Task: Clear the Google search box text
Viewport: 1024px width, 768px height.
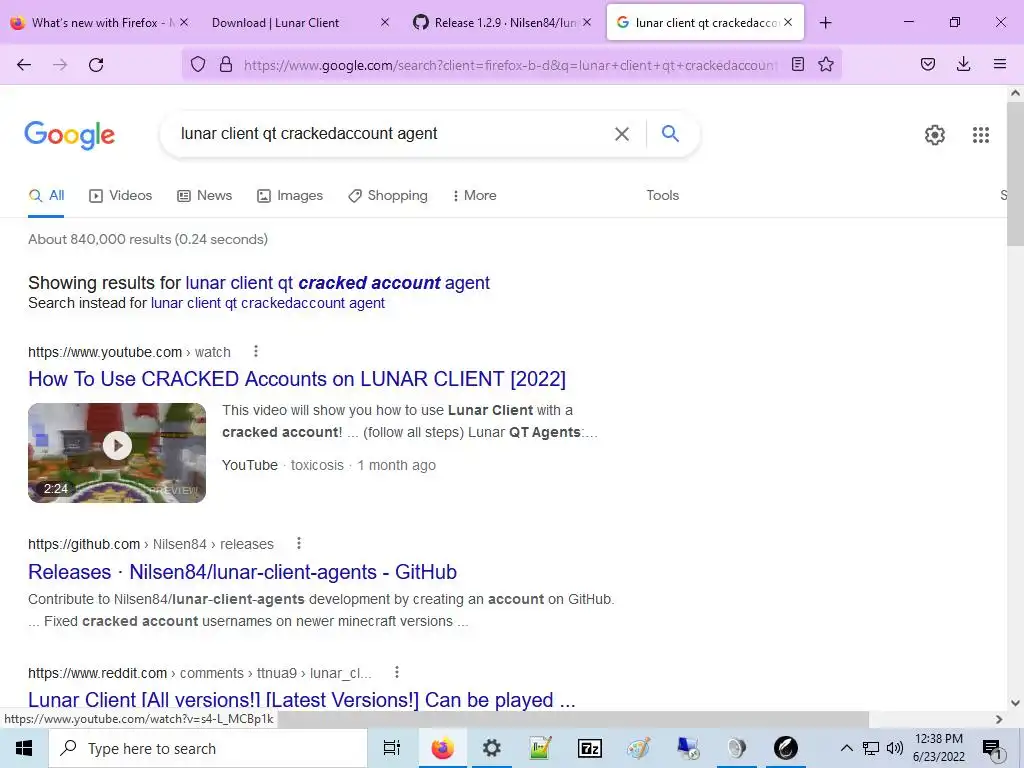Action: (622, 134)
